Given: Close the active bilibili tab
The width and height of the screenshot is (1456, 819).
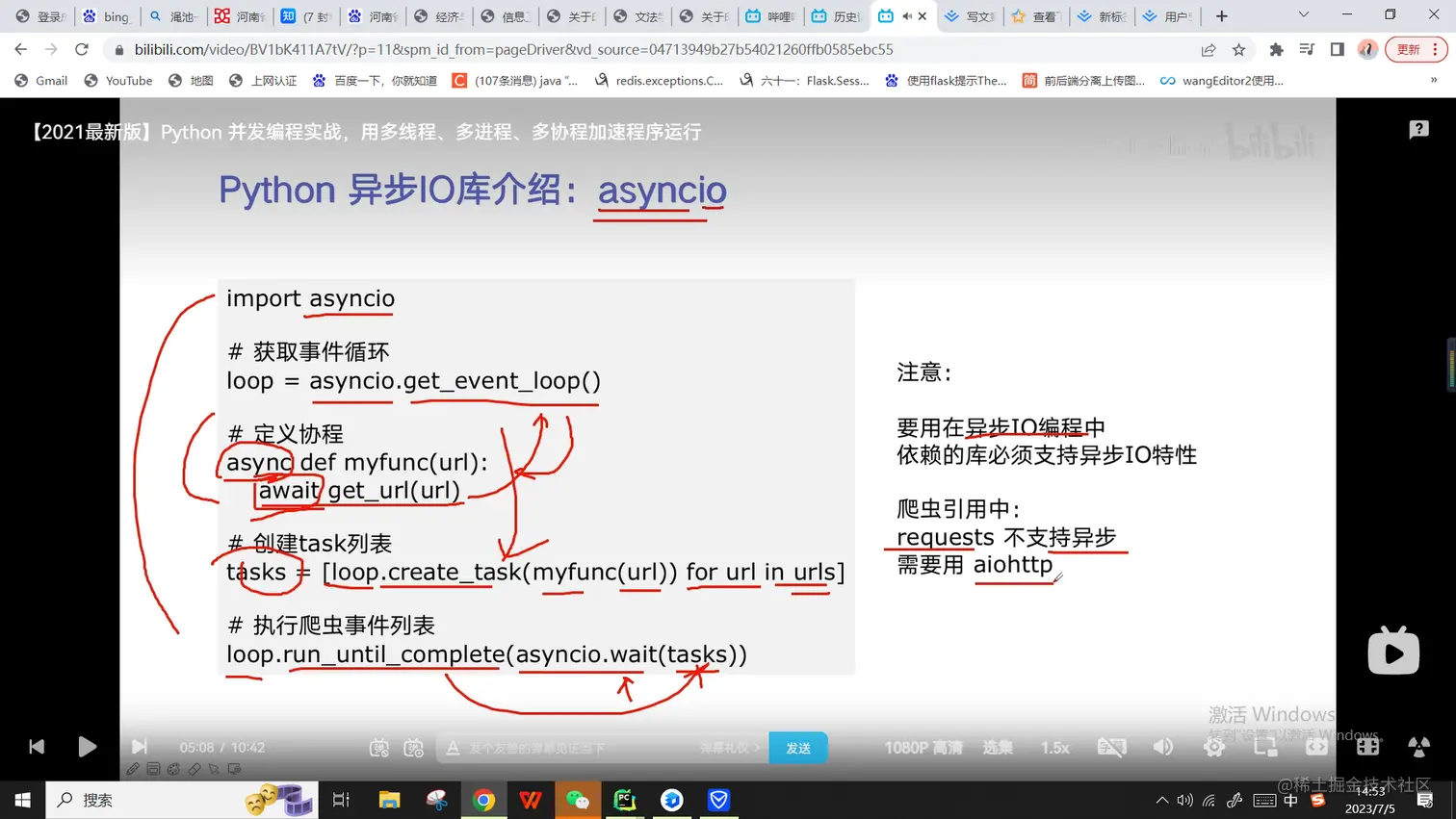Looking at the screenshot, I should point(923,16).
